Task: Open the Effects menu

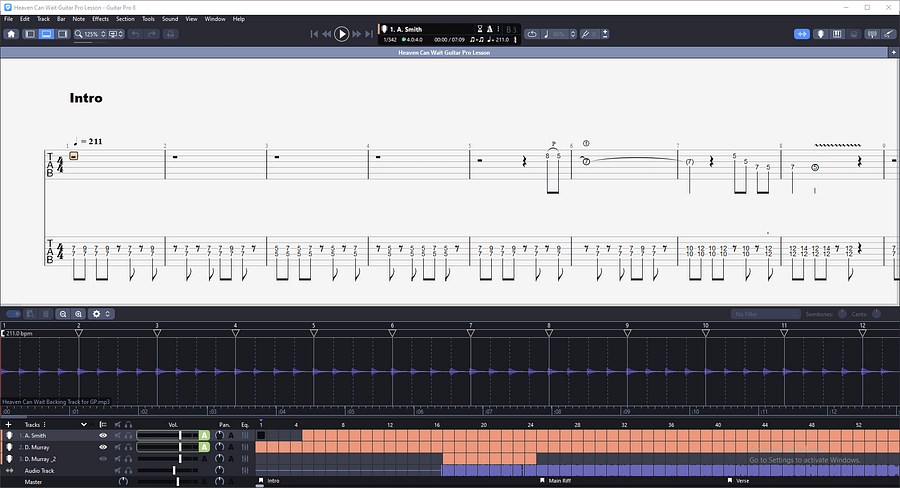Action: (x=100, y=19)
